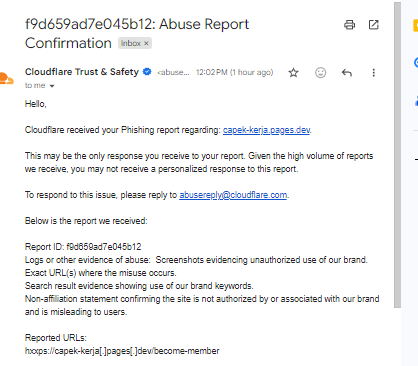Open the Contacts icon in side panel
This screenshot has width=418, height=366.
(x=416, y=101)
